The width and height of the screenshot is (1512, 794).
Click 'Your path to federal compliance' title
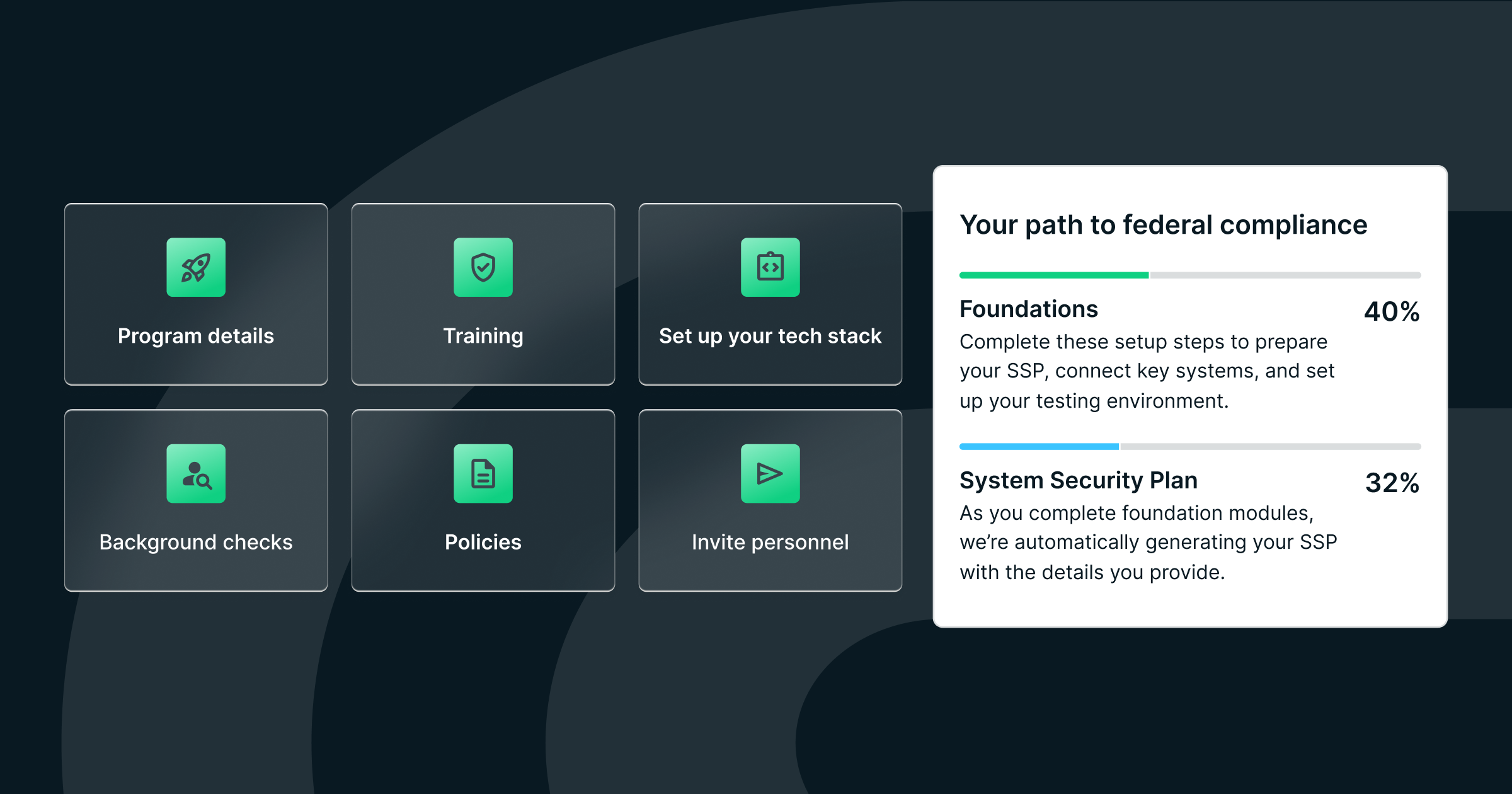1164,225
